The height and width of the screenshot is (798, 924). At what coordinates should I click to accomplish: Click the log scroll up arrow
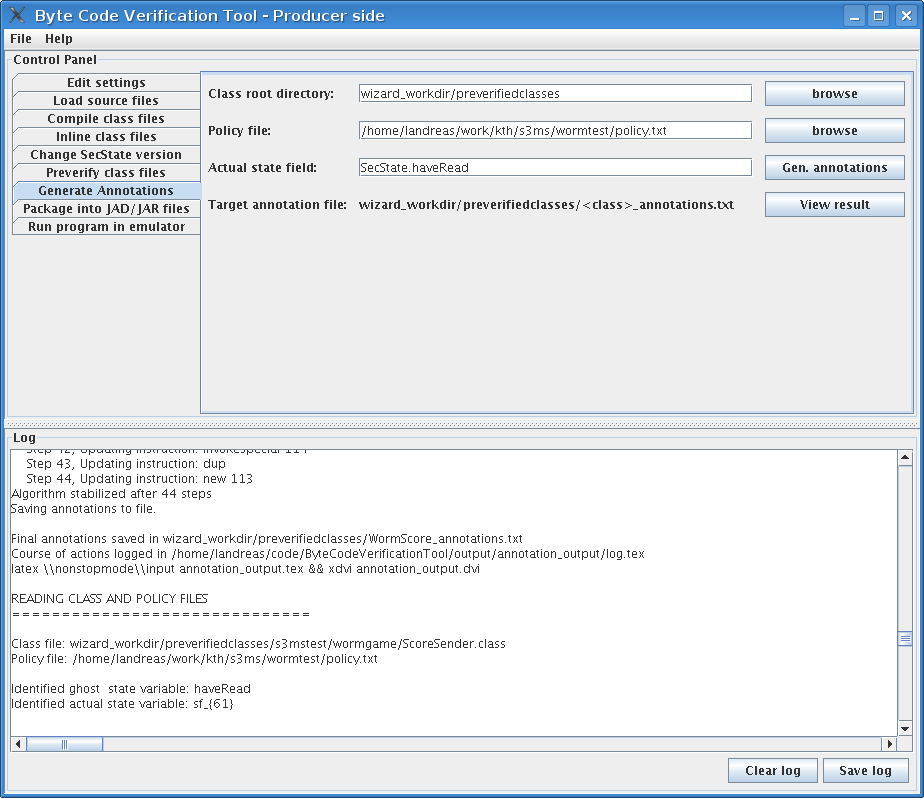pyautogui.click(x=905, y=457)
